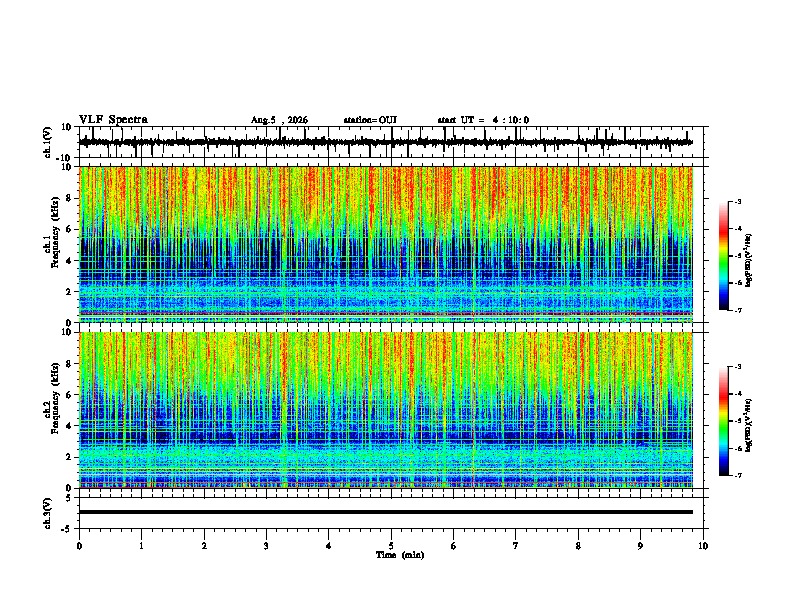Click the ch.1 voltage waveform trace
Viewport: 792px width, 612px height.
386,142
